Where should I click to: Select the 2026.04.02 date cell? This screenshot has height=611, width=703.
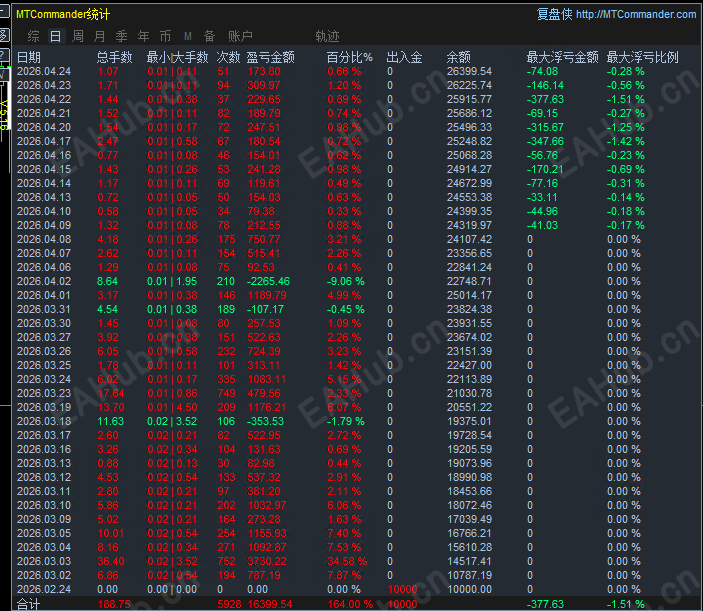click(44, 281)
